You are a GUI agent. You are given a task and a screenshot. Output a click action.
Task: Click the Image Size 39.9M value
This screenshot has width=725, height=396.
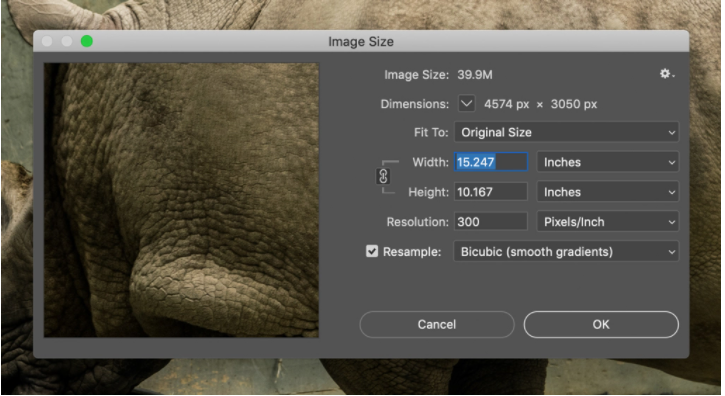pos(475,74)
